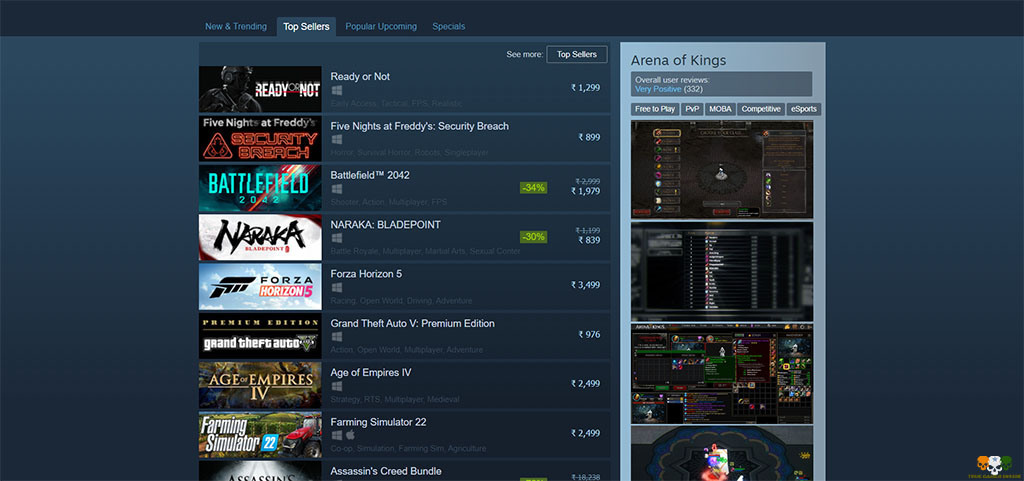Click the ₹ 1,299 price for Ready or Not

click(x=585, y=87)
